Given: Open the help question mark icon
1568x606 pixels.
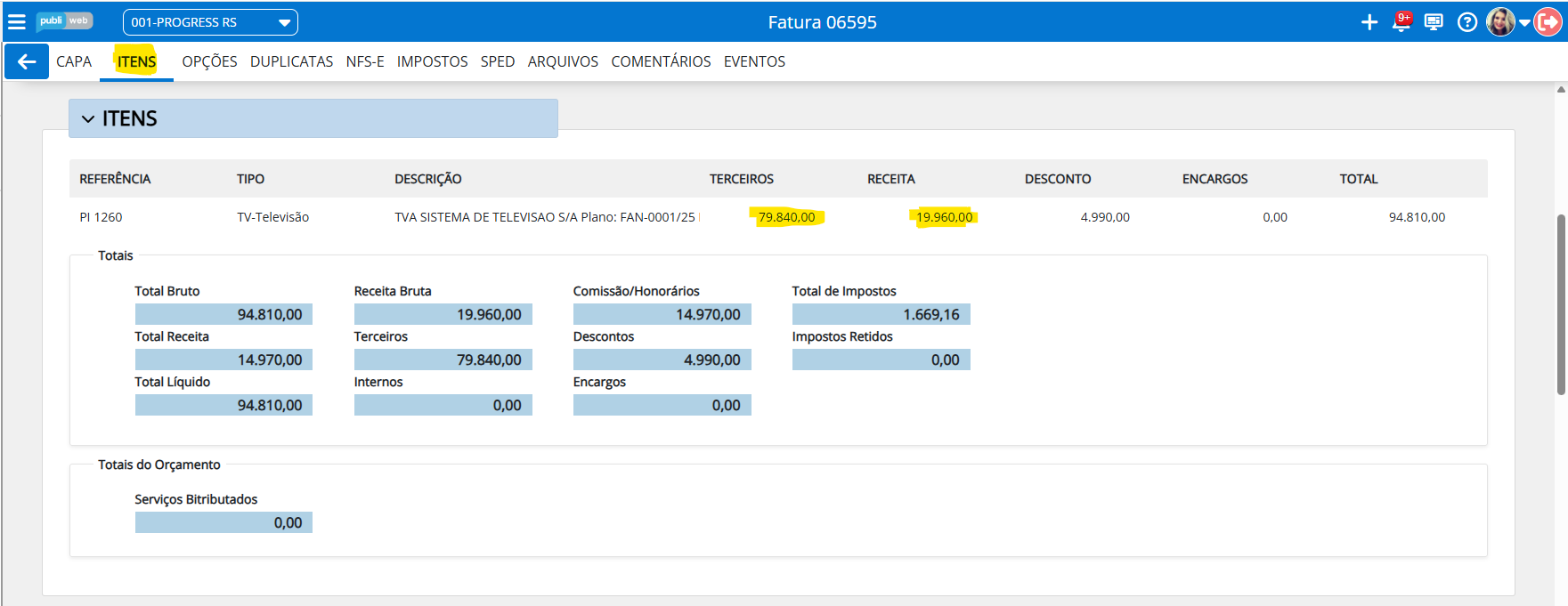Looking at the screenshot, I should point(1466,22).
